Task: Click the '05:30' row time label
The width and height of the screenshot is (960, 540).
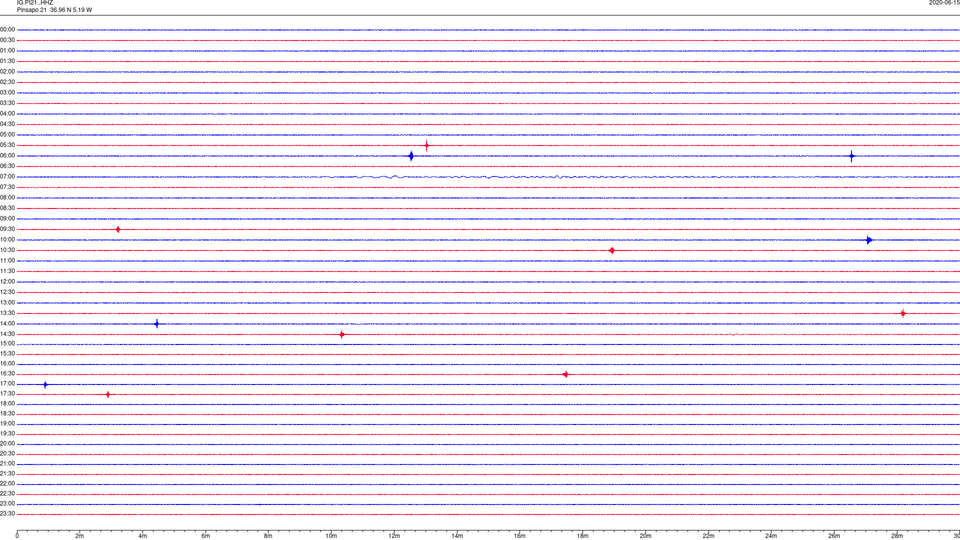Action: coord(7,145)
